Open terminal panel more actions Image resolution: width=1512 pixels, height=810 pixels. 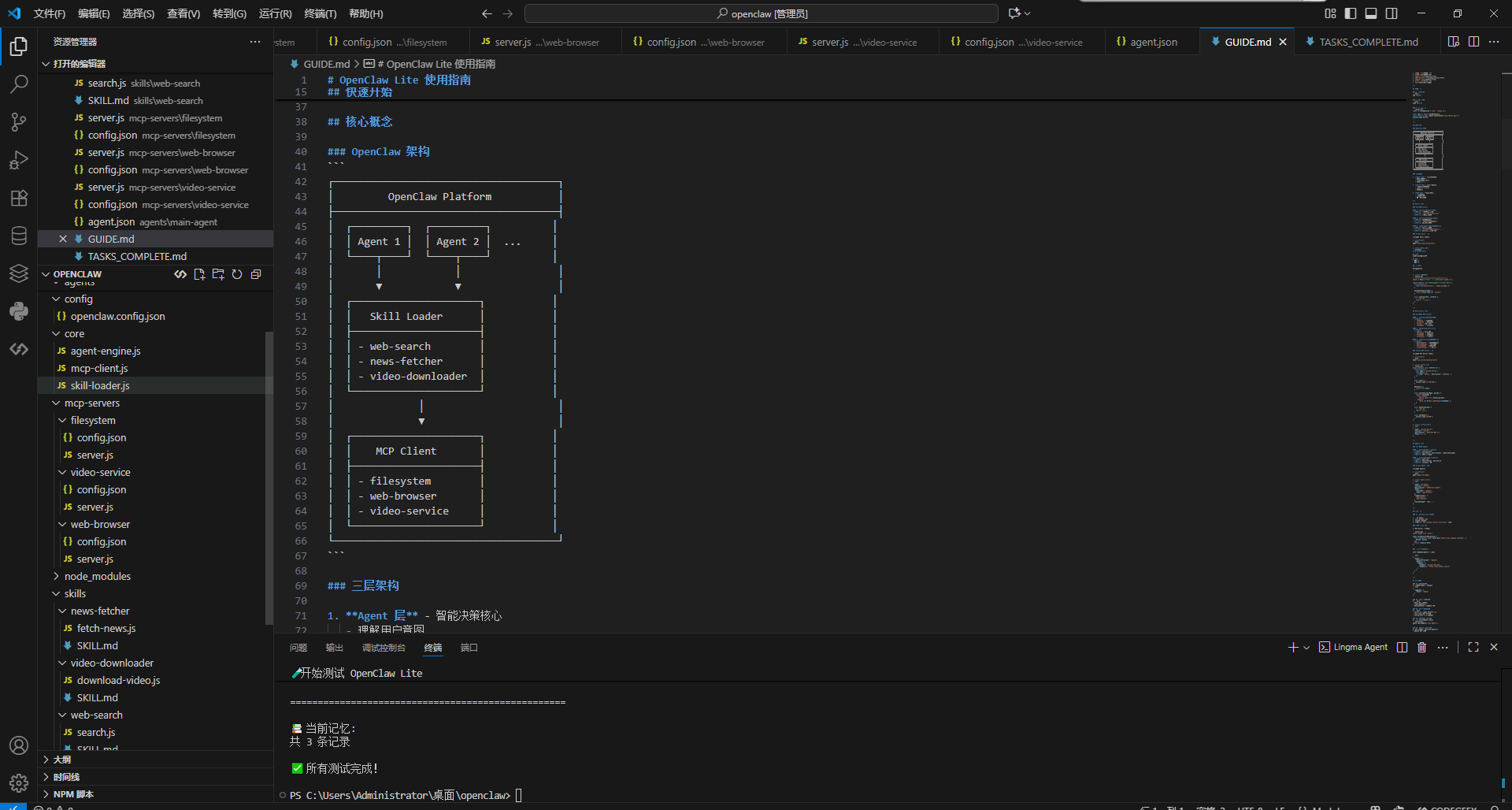point(1443,647)
